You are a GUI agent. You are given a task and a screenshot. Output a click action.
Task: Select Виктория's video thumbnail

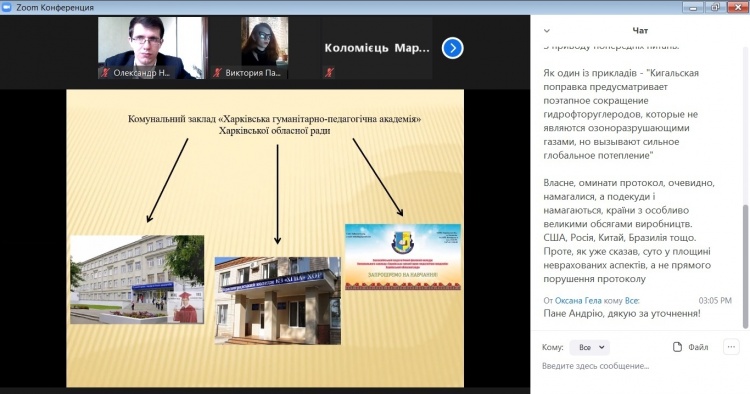(265, 48)
